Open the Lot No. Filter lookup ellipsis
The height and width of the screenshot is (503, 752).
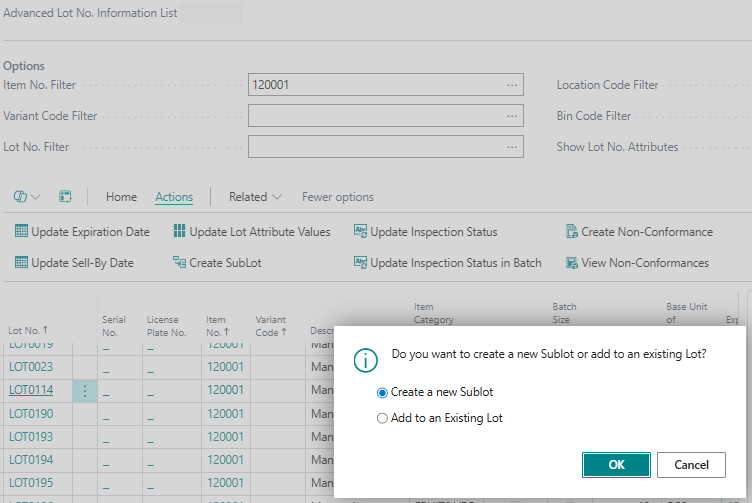click(x=512, y=147)
